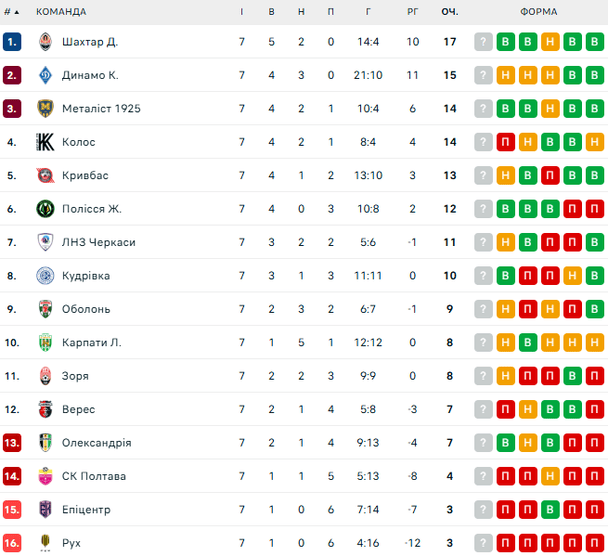Open the Оболонь club crest

44,309
